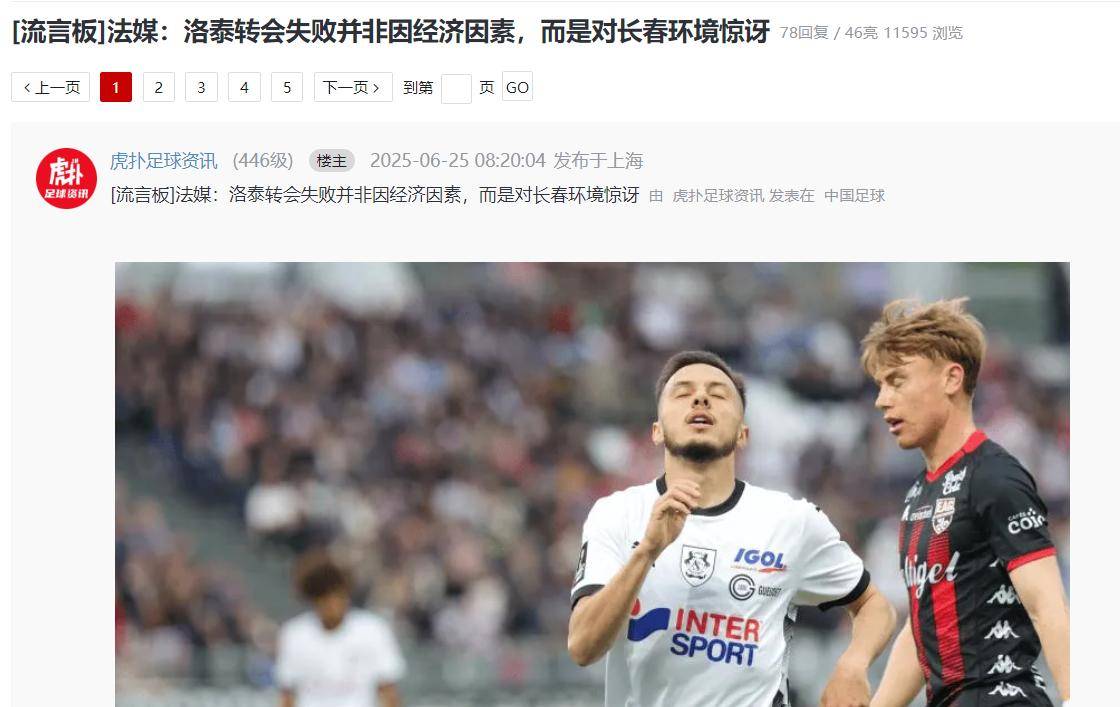Click the post title inside the post body
This screenshot has width=1120, height=707.
375,195
